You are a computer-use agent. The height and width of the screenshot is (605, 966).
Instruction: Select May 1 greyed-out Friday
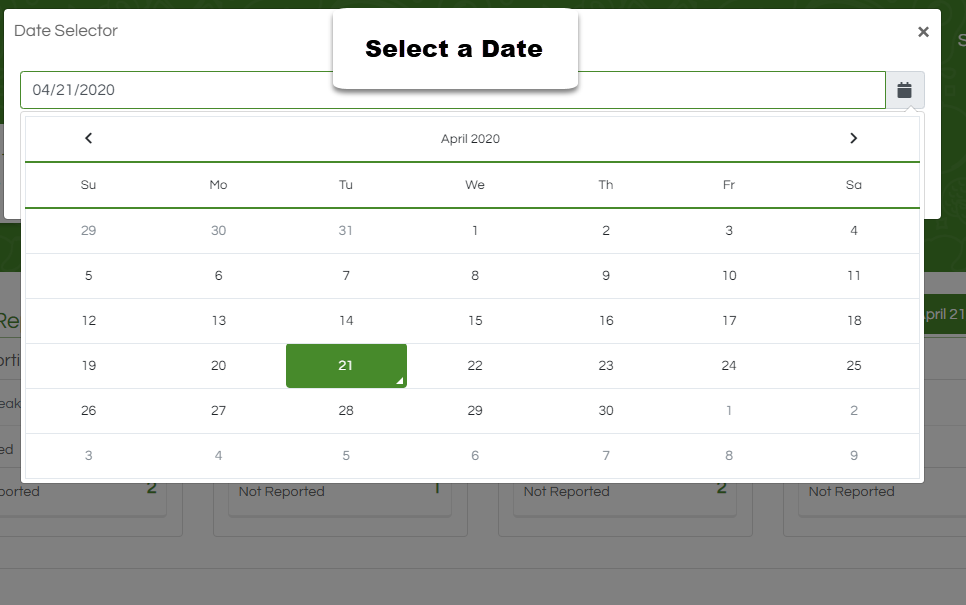coord(729,411)
